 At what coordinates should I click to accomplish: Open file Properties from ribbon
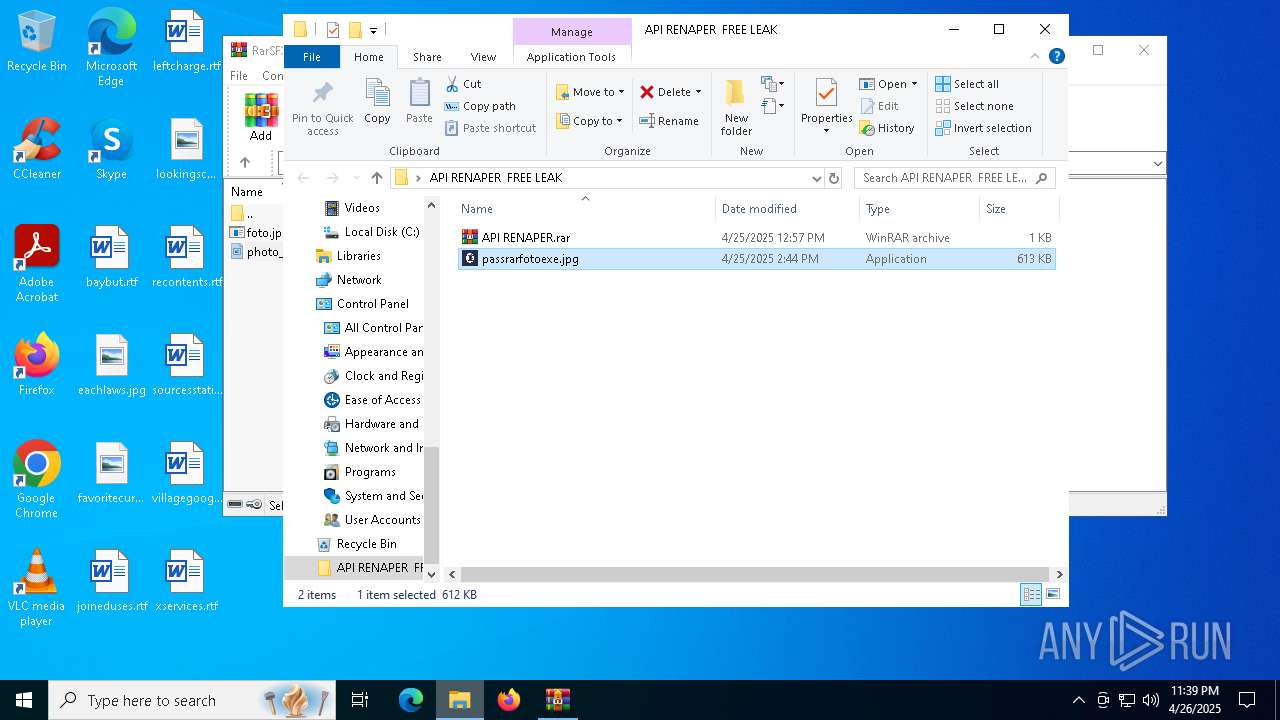point(826,105)
